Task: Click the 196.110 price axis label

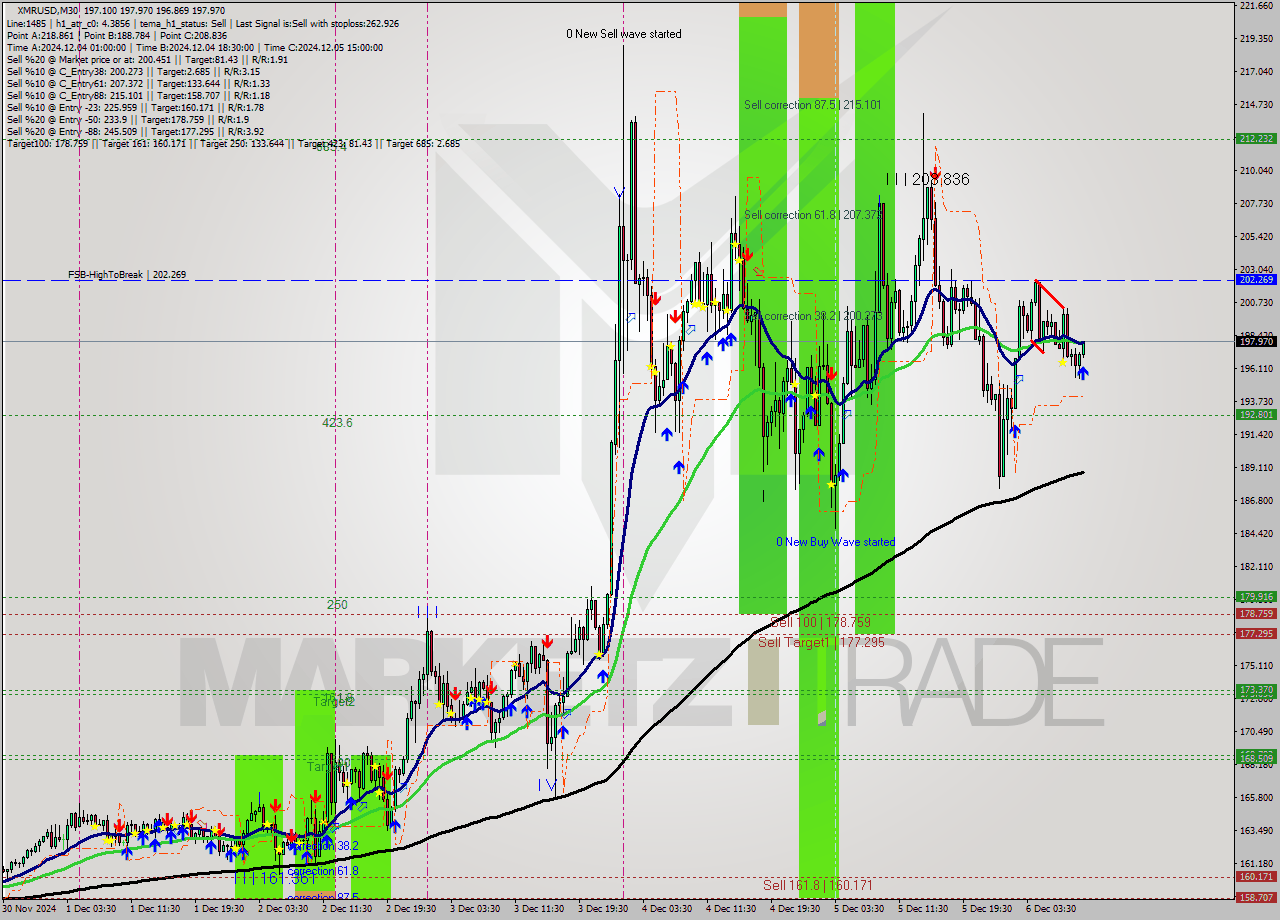Action: 1256,369
